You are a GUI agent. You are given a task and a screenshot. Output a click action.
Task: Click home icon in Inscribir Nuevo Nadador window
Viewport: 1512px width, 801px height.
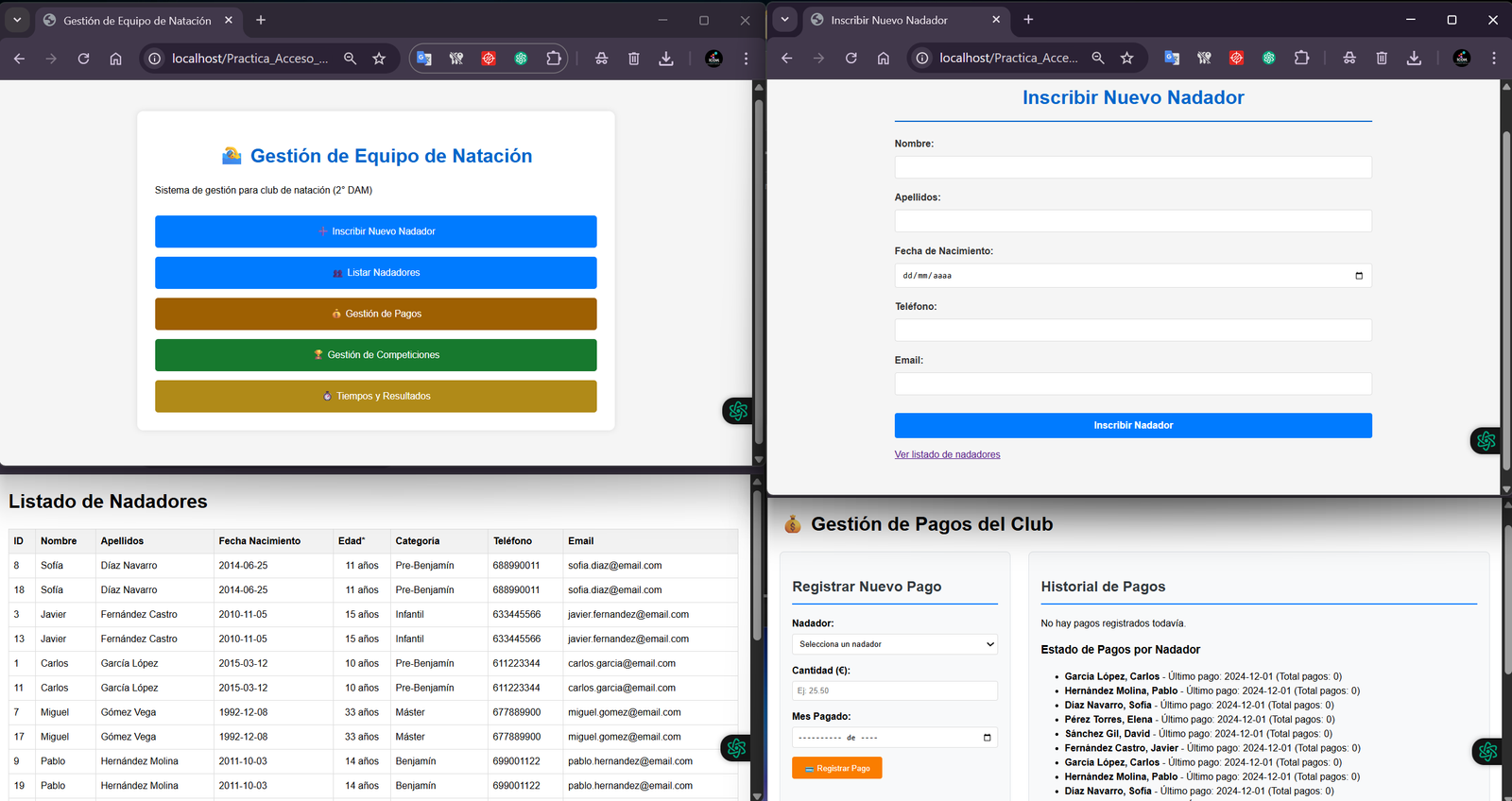tap(883, 59)
